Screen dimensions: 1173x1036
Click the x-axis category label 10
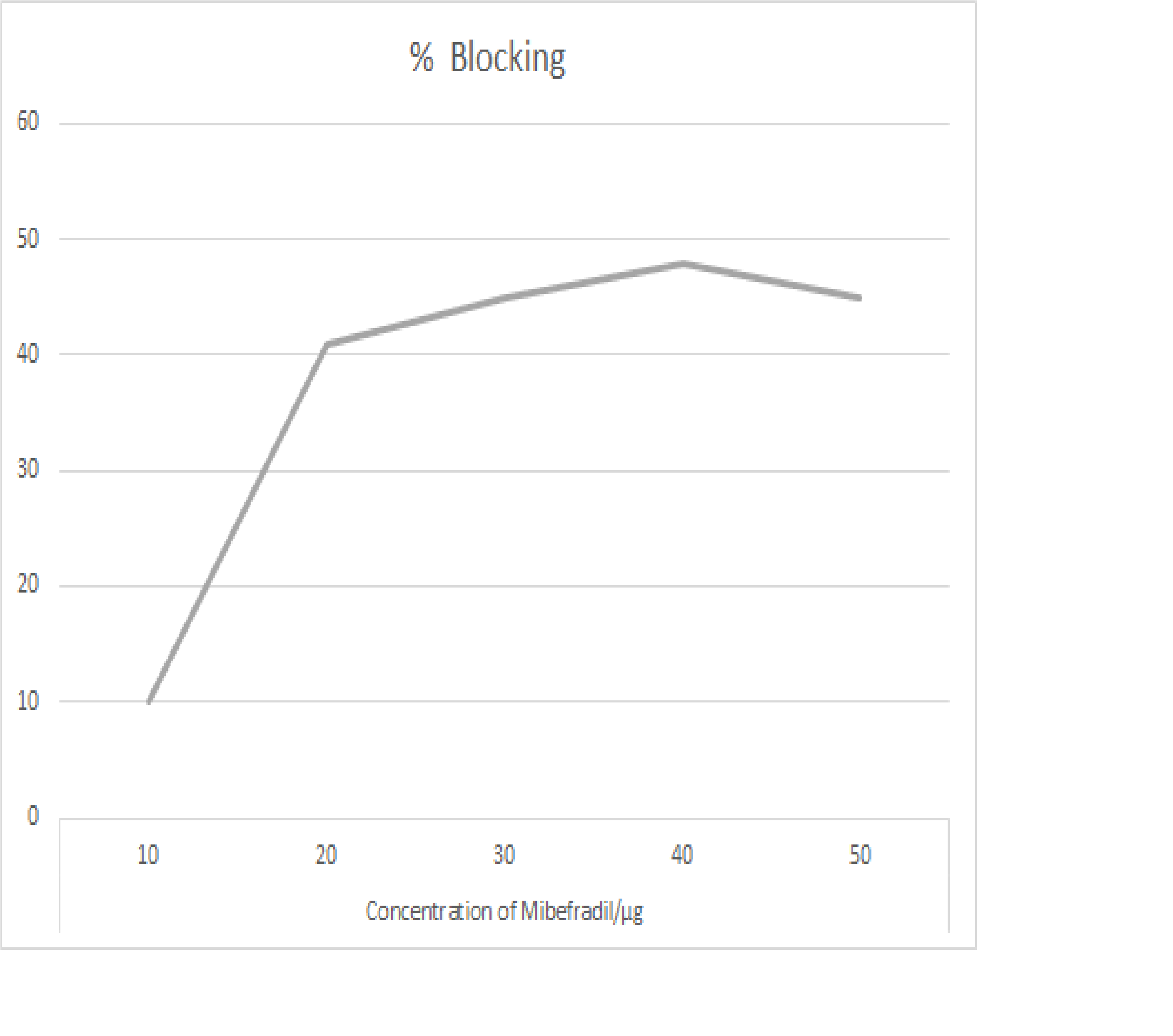point(148,855)
